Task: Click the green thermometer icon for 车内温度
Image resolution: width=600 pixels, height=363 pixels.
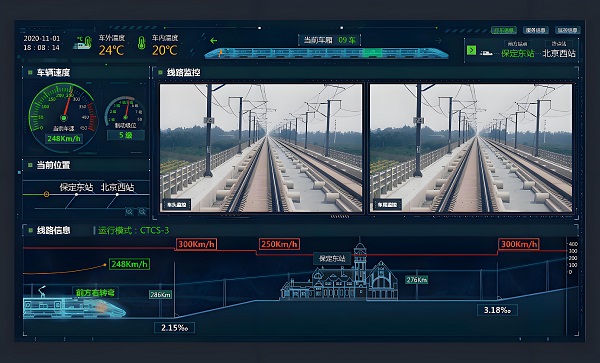Action: tap(142, 43)
